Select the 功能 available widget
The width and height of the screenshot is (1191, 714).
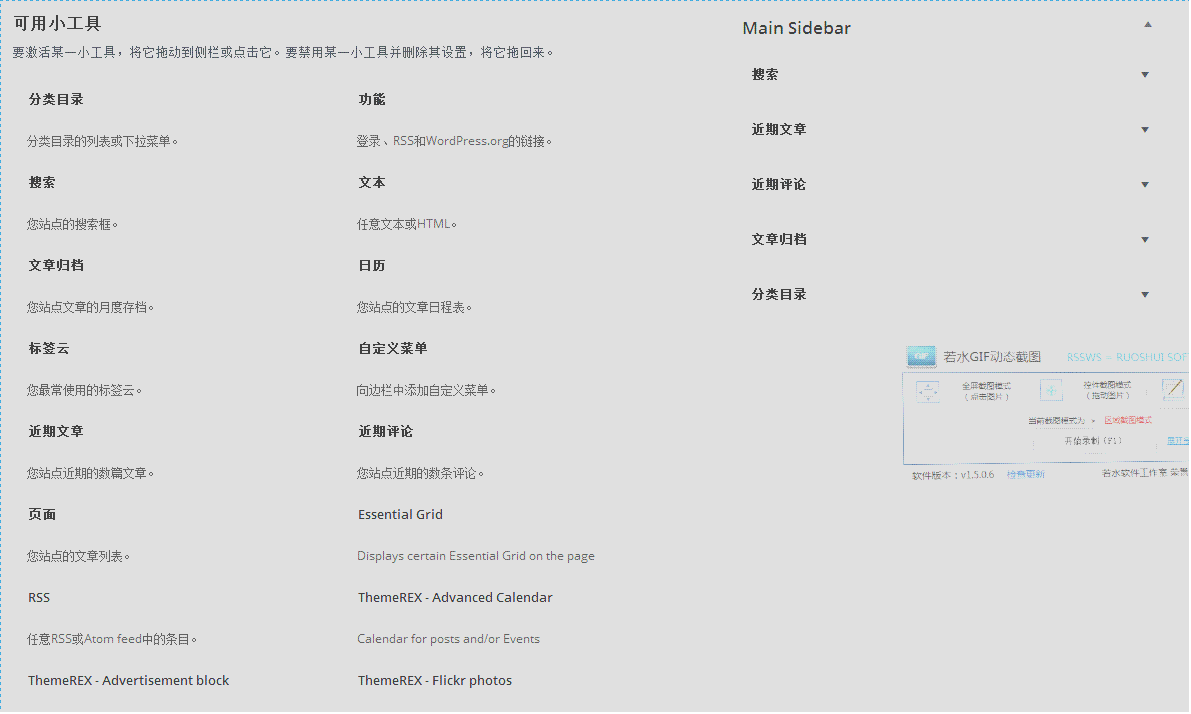(372, 100)
